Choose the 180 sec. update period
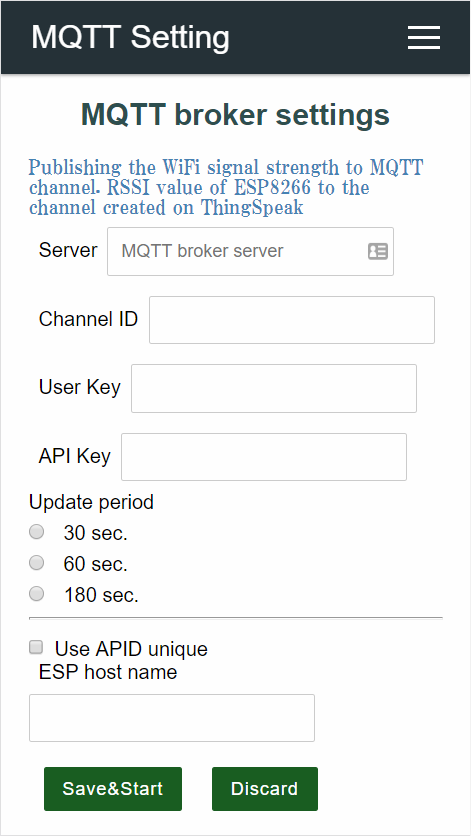This screenshot has height=836, width=471. [36, 593]
